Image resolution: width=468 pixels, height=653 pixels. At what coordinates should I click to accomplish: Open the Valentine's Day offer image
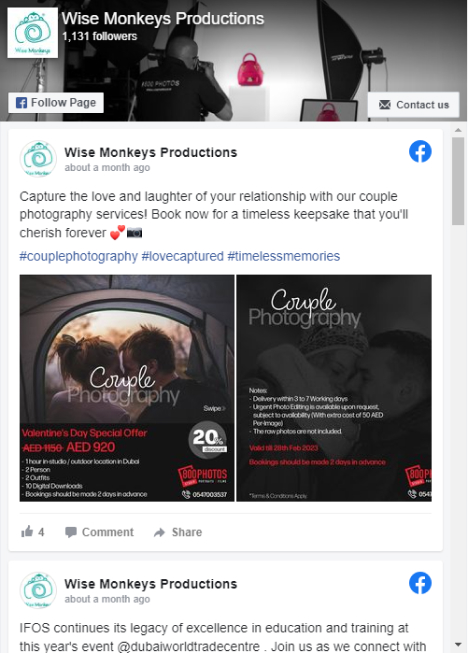[127, 388]
